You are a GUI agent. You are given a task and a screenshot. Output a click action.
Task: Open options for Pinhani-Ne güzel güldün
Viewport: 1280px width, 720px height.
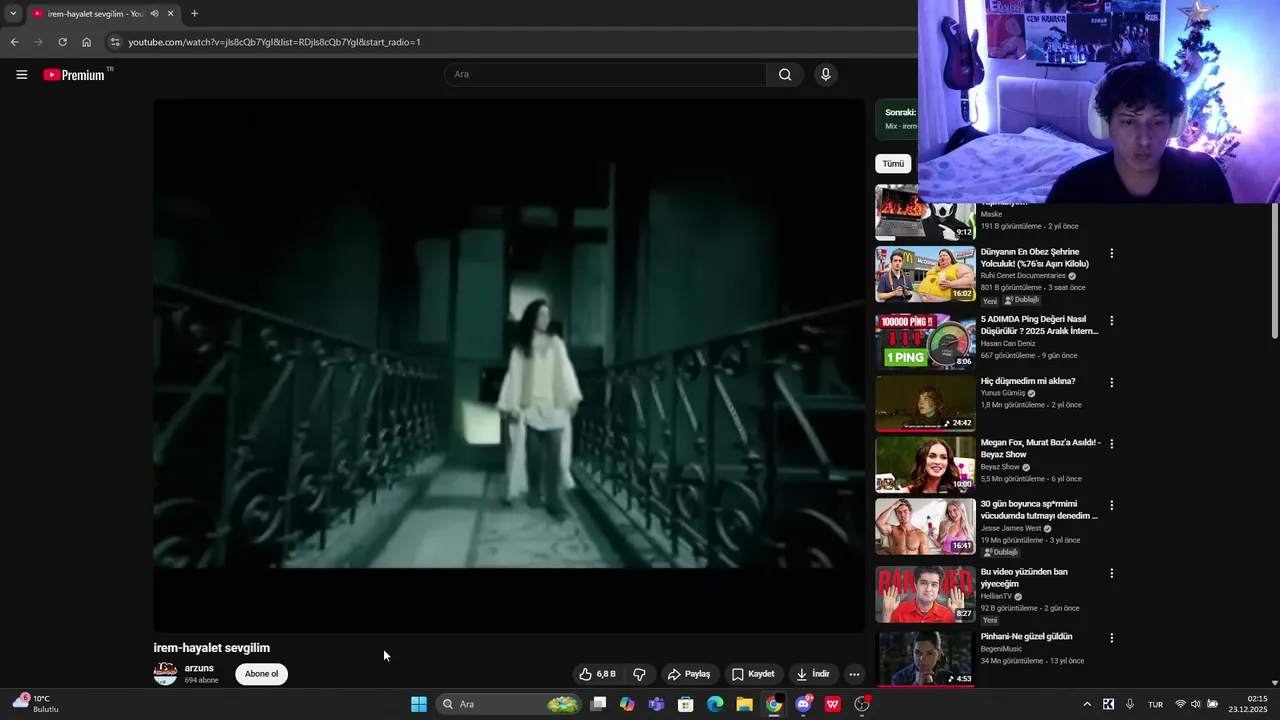tap(1111, 638)
